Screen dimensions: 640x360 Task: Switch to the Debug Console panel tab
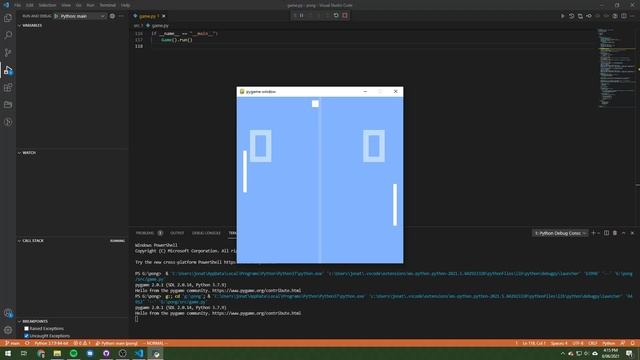click(206, 233)
